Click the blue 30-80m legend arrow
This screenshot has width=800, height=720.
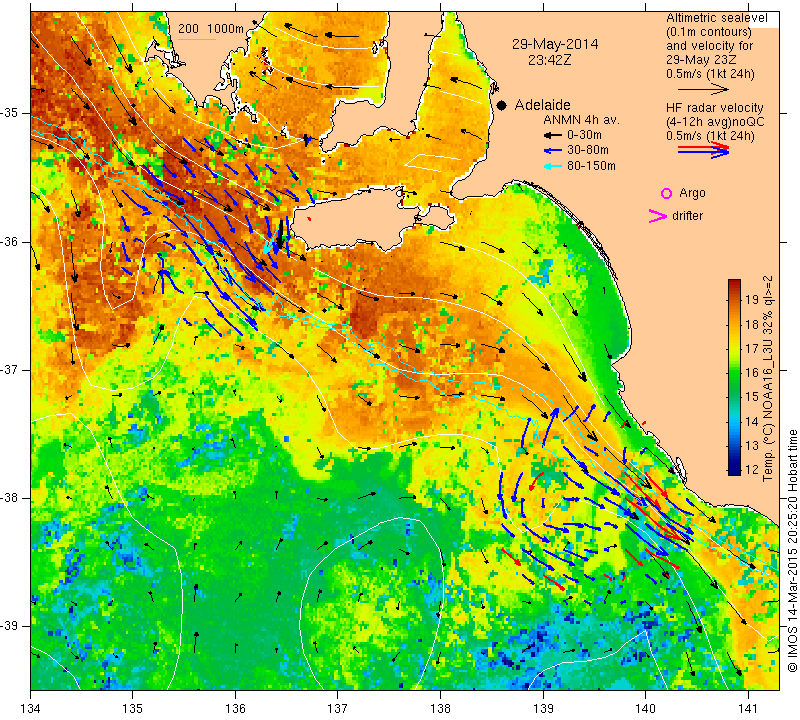tap(553, 151)
